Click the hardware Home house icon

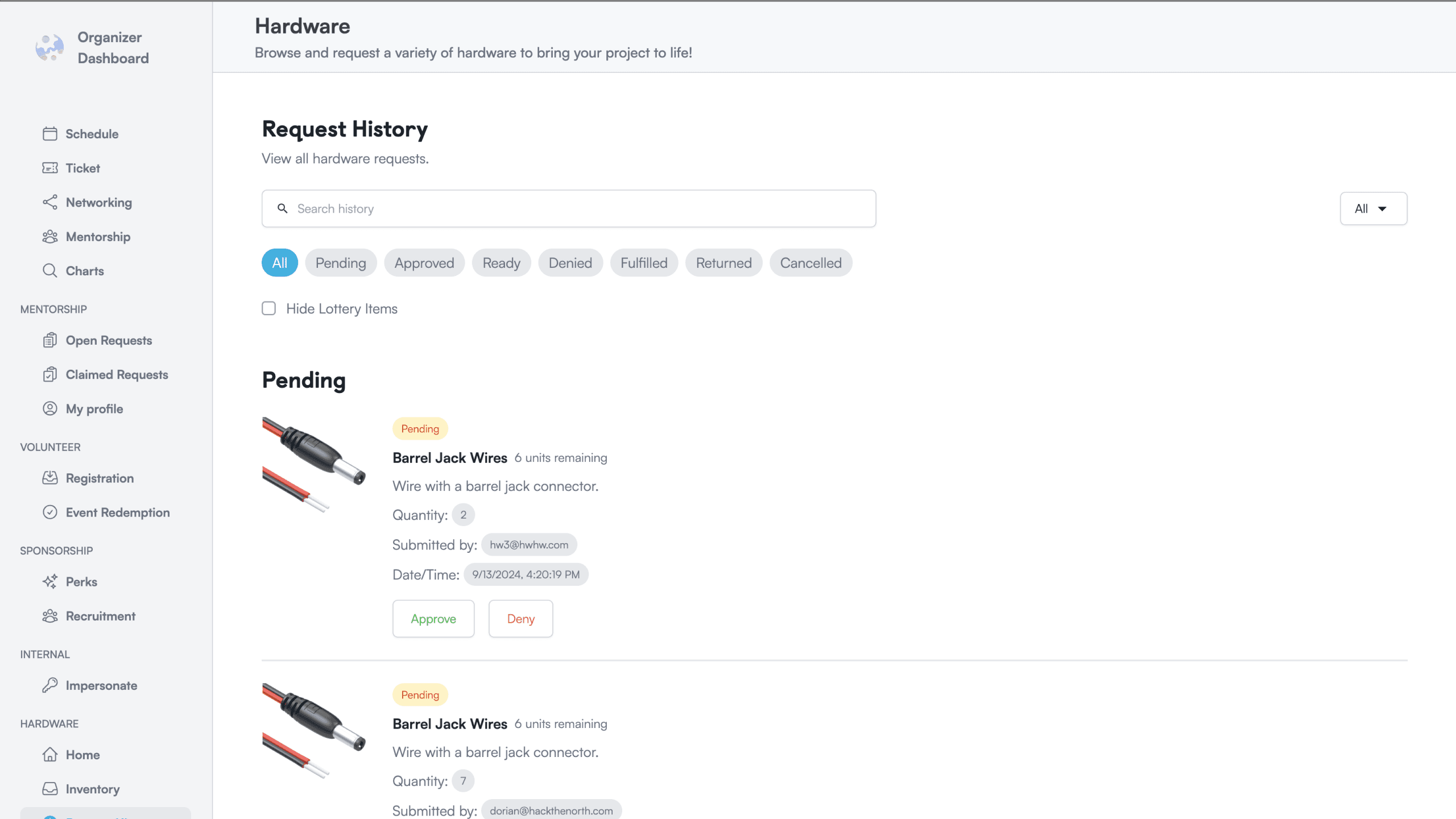(50, 755)
